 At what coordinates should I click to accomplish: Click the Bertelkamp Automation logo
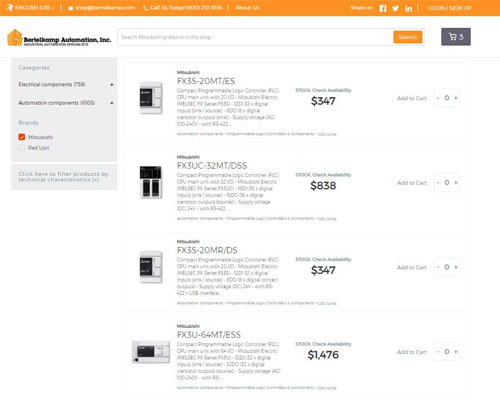click(59, 38)
